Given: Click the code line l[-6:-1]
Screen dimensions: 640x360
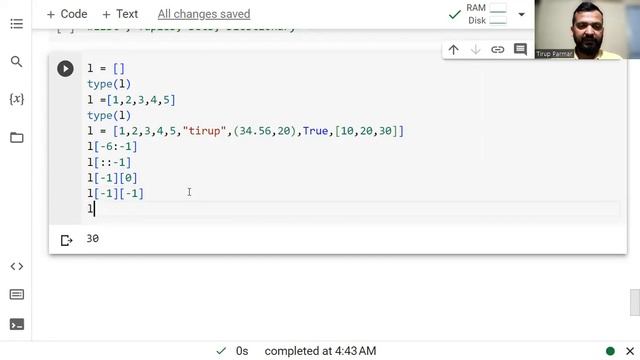Looking at the screenshot, I should click(112, 147).
